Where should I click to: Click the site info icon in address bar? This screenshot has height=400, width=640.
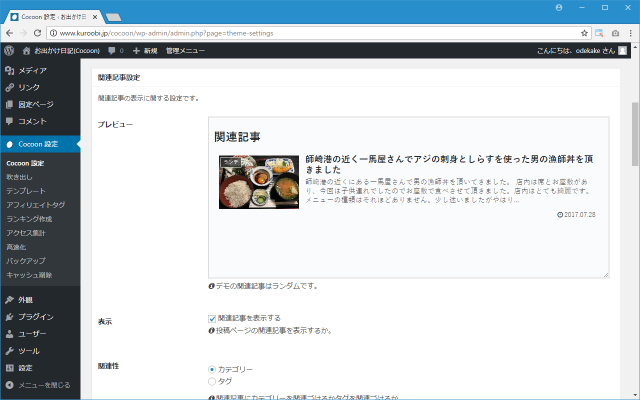(x=53, y=33)
